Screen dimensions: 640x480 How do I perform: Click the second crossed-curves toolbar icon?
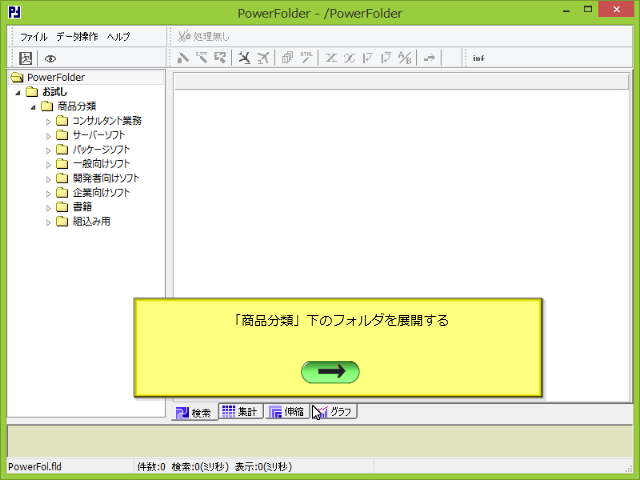(x=349, y=58)
